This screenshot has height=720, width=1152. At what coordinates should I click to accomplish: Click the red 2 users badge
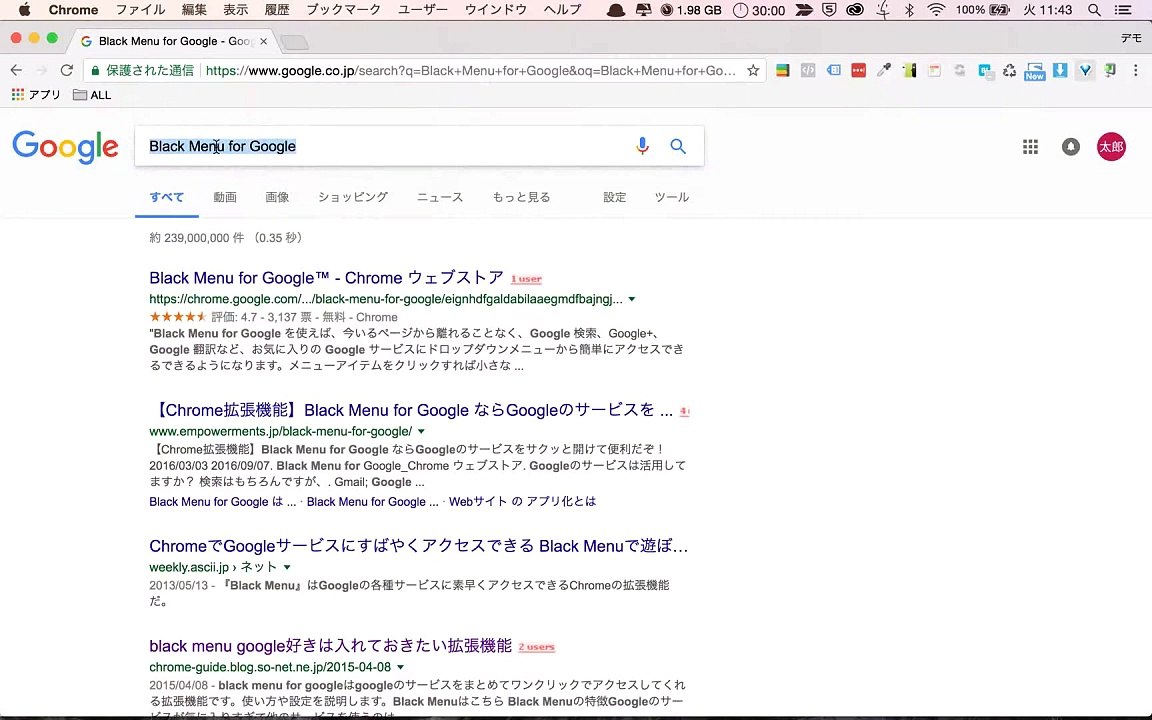click(x=536, y=647)
